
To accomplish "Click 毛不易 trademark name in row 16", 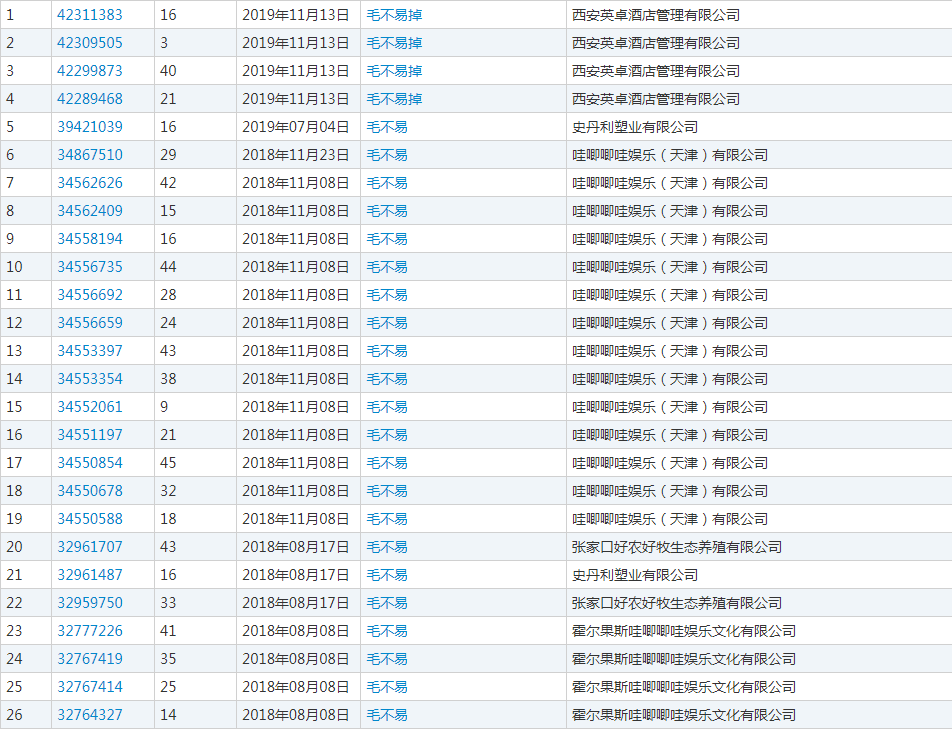I will coord(387,435).
